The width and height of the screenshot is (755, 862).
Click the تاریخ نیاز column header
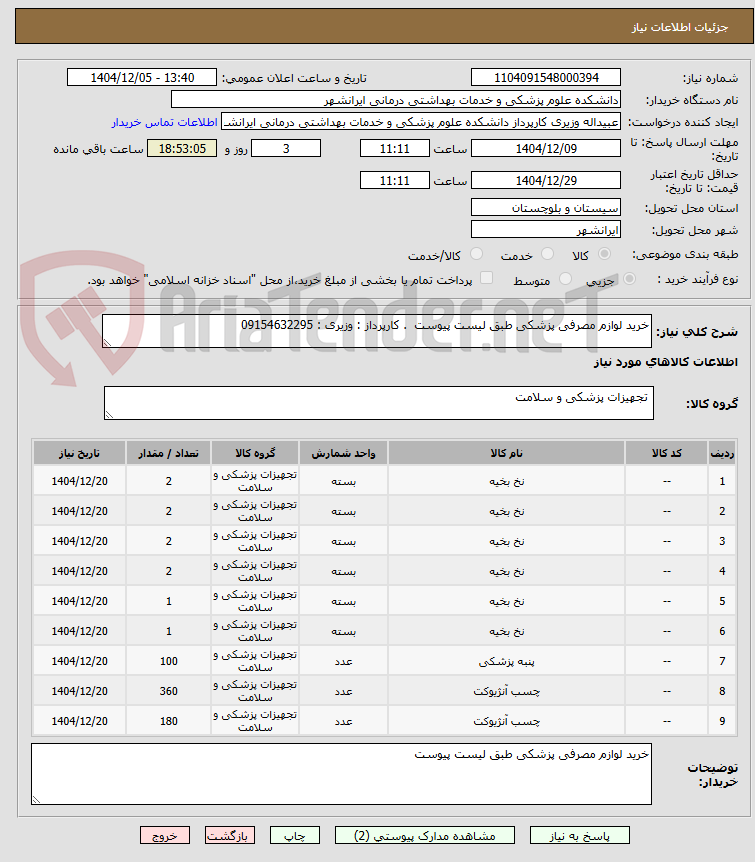pos(79,453)
